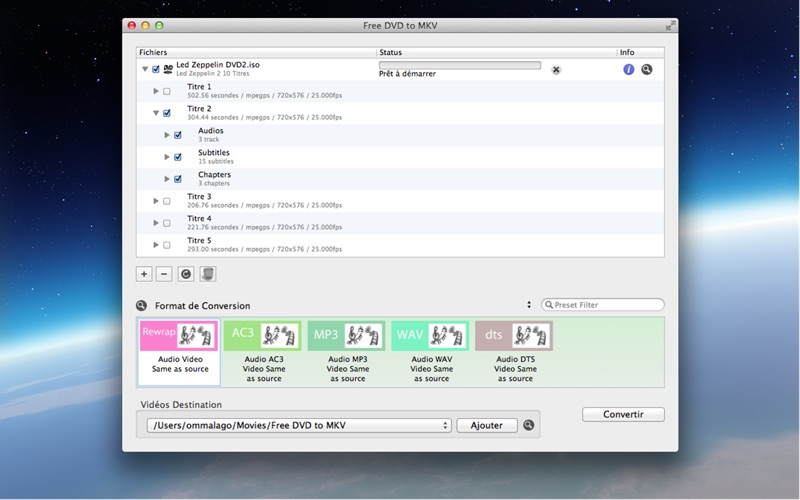Select the MP3 audio preset

[x=346, y=352]
